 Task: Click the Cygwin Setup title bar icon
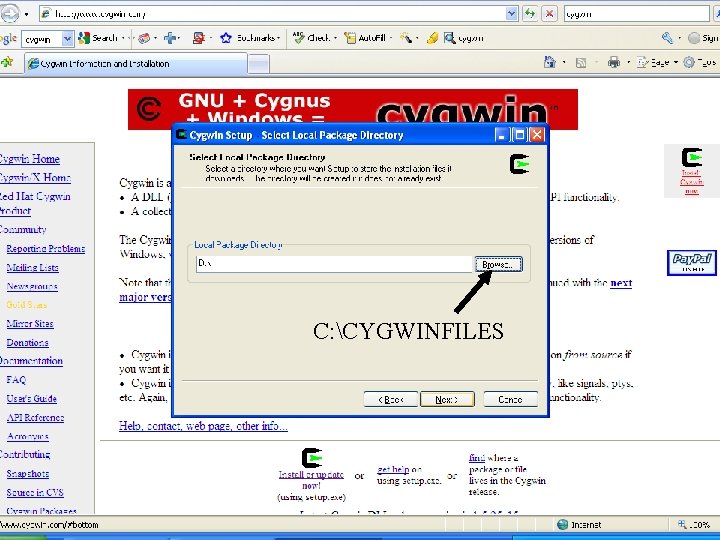182,135
